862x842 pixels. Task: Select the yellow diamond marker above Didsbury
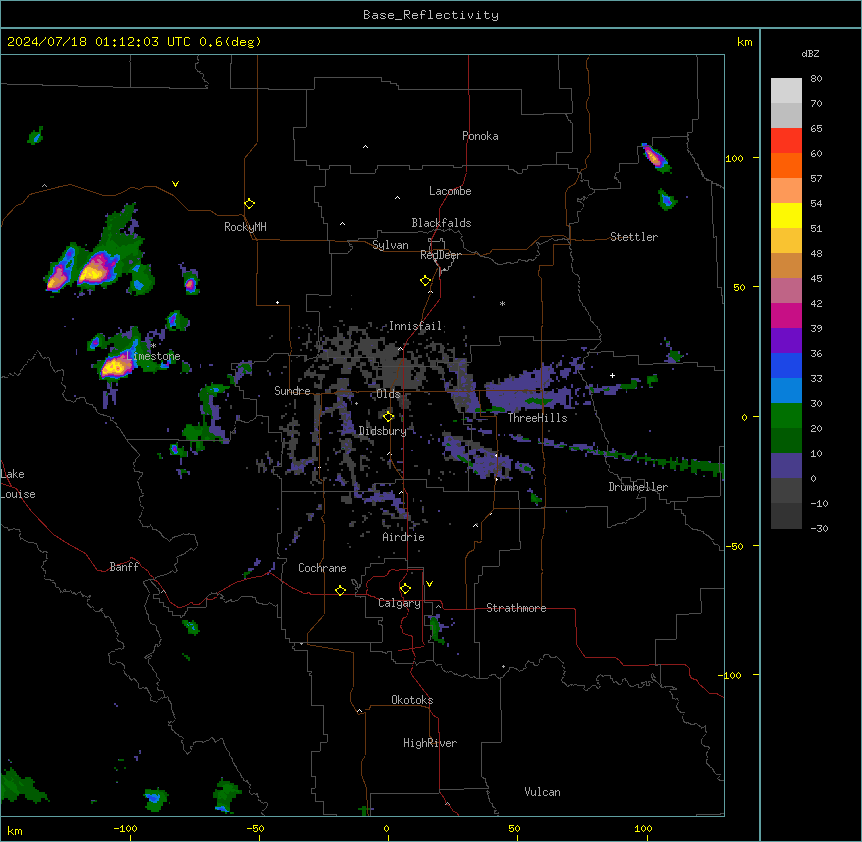pos(389,417)
